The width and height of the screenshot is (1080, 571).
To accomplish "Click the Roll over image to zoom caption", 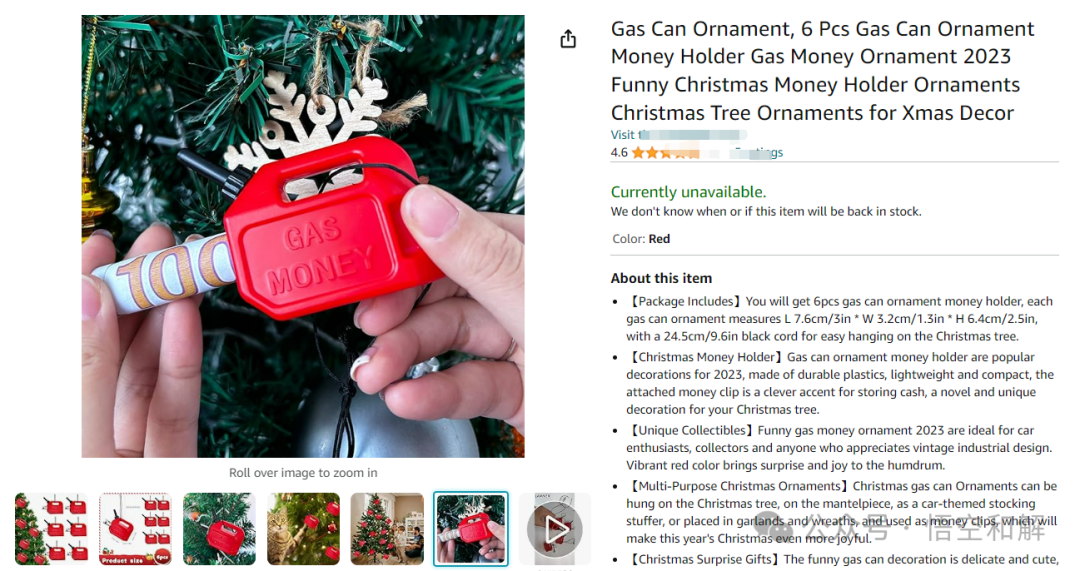I will click(303, 473).
